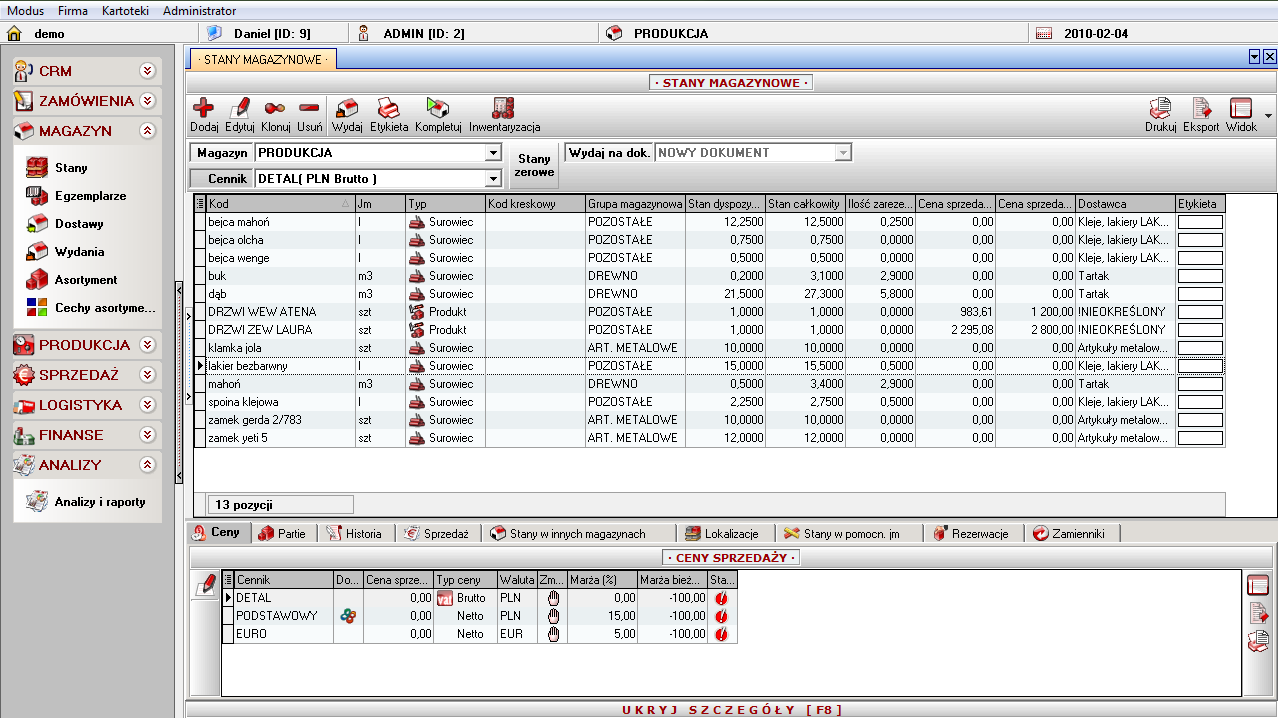Image resolution: width=1278 pixels, height=718 pixels.
Task: Switch to the Partie tab
Action: [x=282, y=534]
